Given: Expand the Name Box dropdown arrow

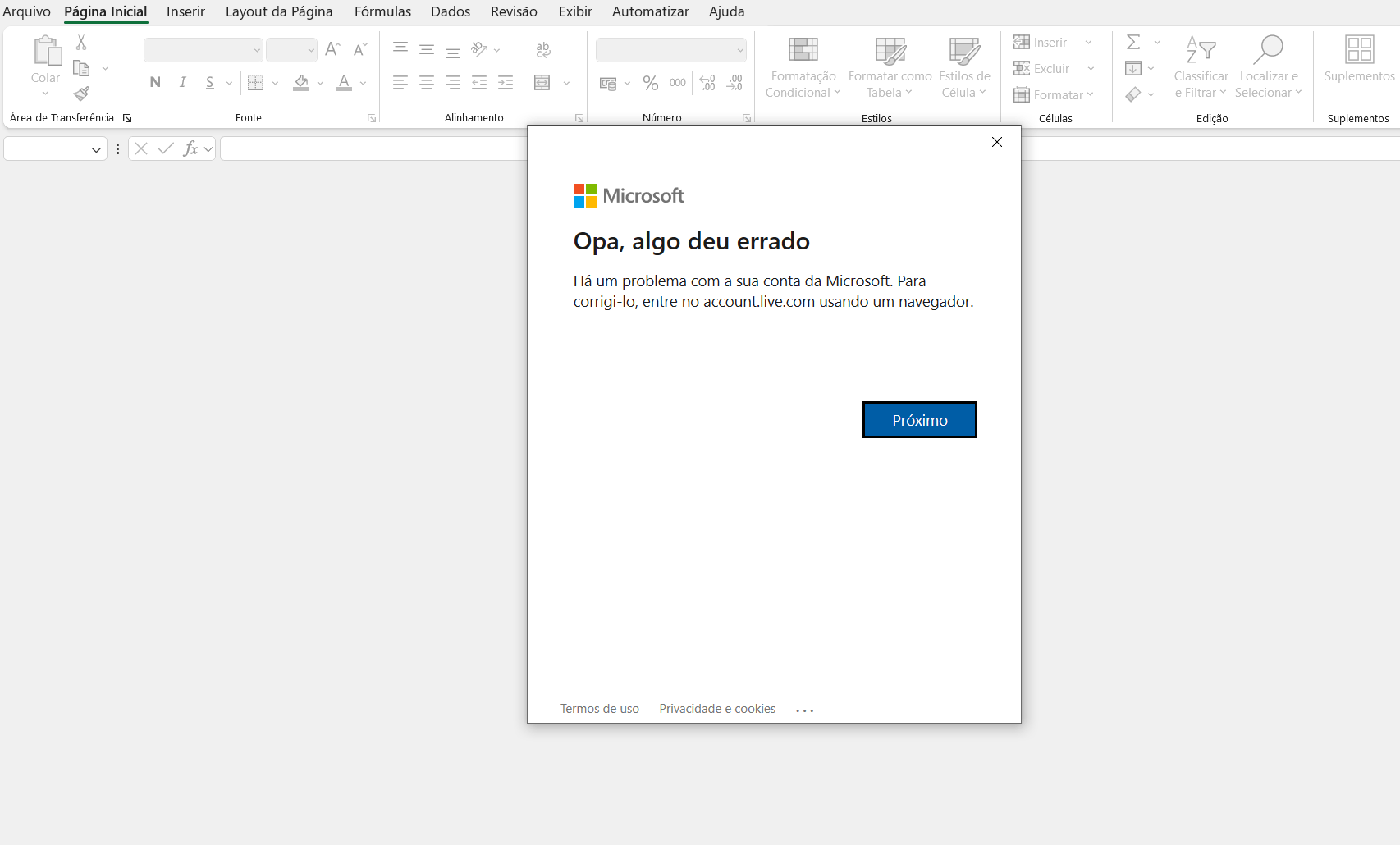Looking at the screenshot, I should pyautogui.click(x=96, y=149).
